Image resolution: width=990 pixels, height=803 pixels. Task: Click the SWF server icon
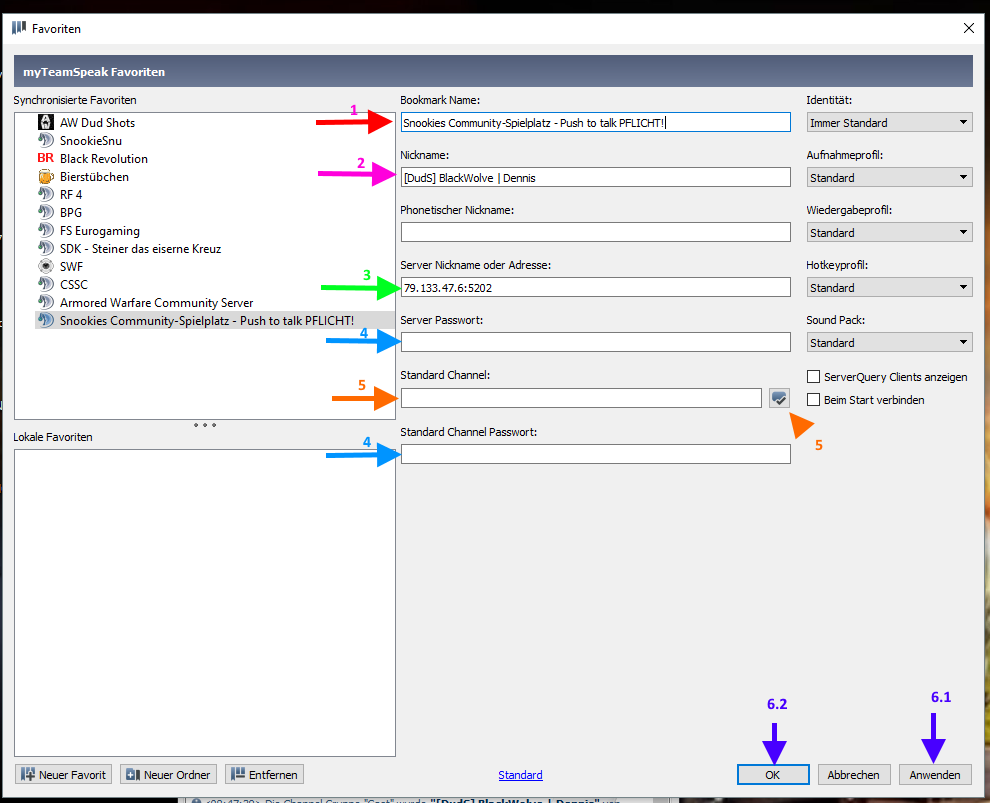pos(45,266)
